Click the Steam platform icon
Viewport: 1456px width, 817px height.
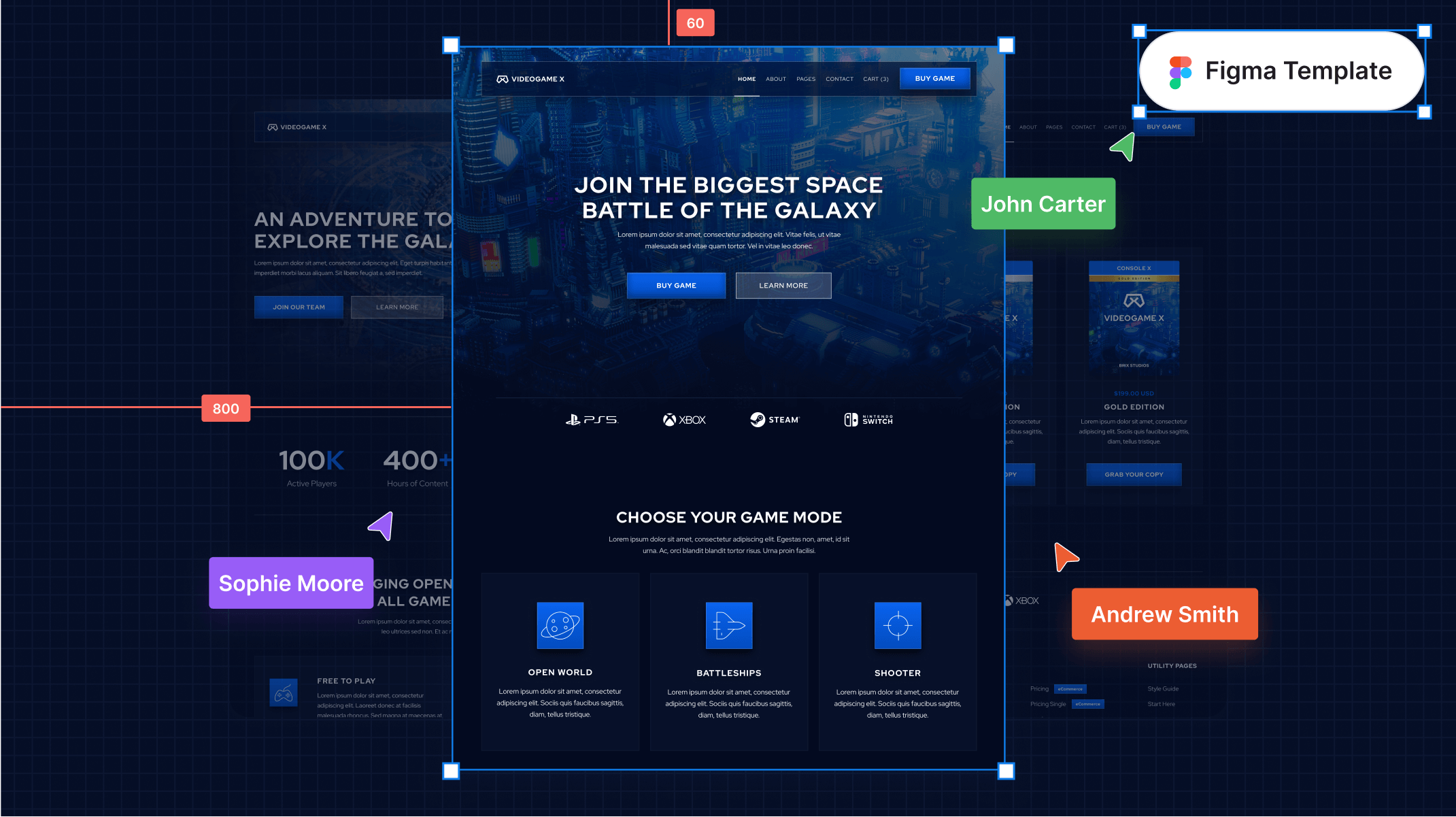(775, 419)
